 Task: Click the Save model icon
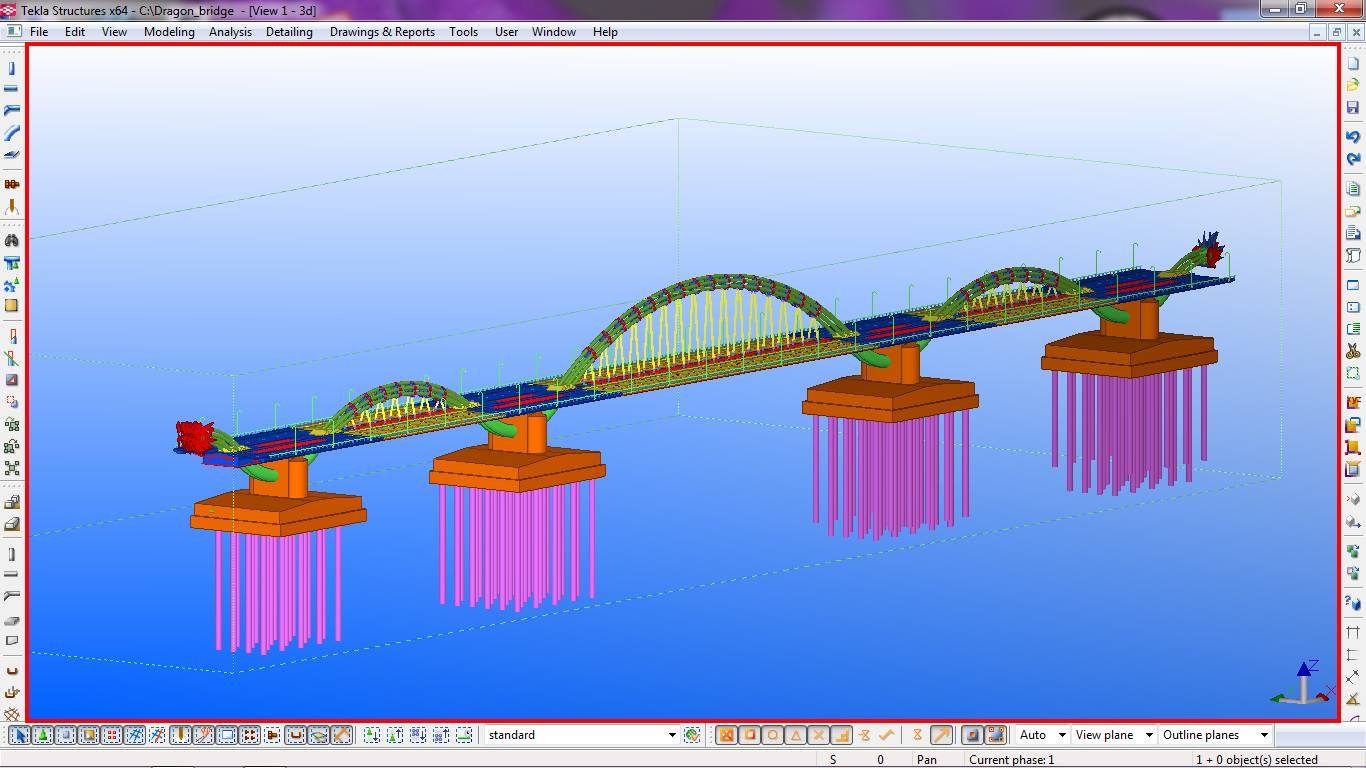[1353, 108]
